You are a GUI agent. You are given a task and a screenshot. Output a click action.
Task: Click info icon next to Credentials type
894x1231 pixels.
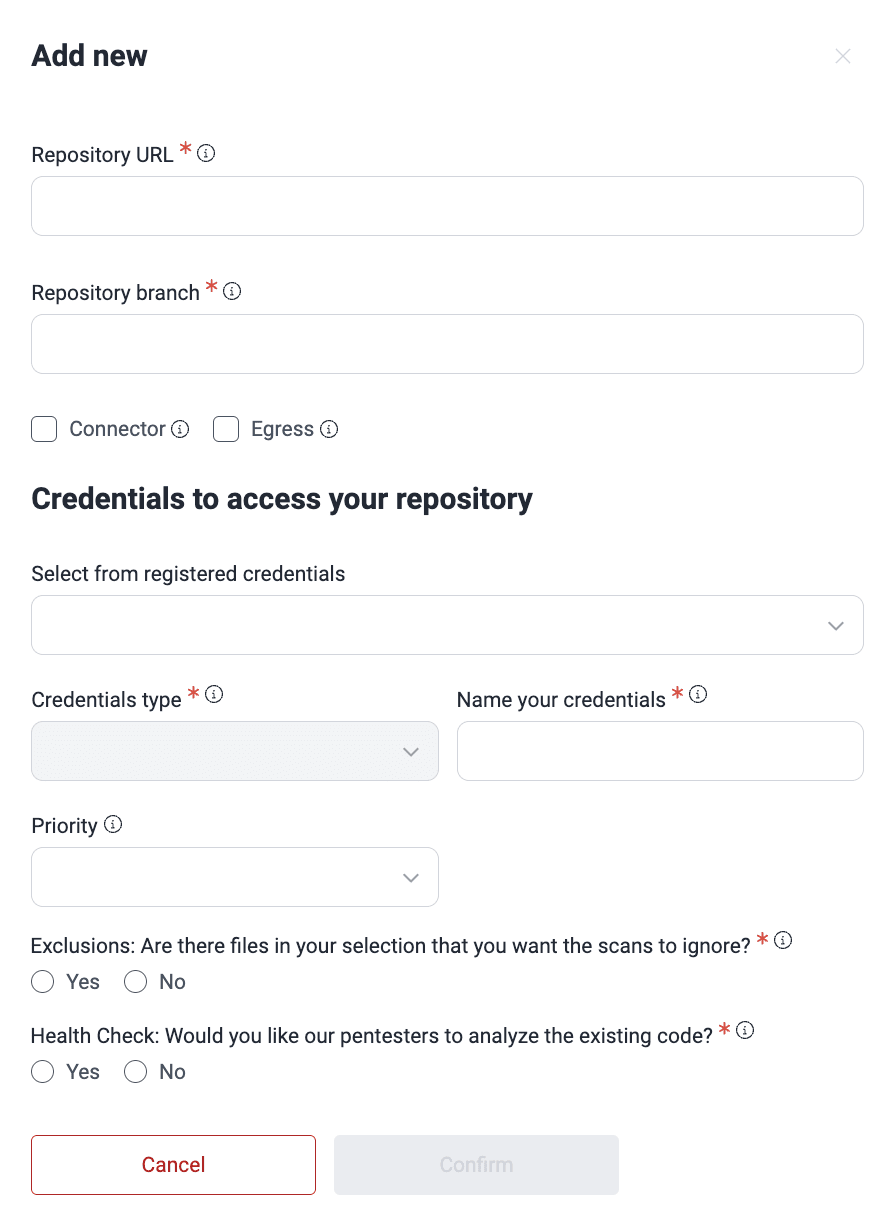pyautogui.click(x=214, y=694)
